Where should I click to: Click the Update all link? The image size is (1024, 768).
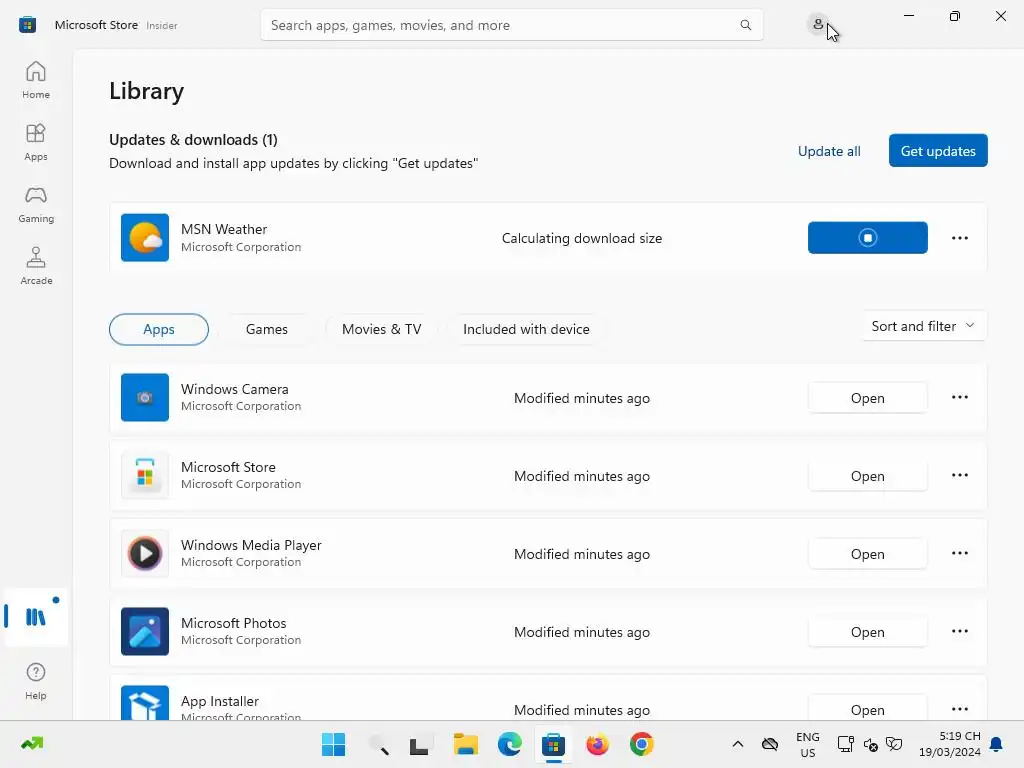point(829,151)
